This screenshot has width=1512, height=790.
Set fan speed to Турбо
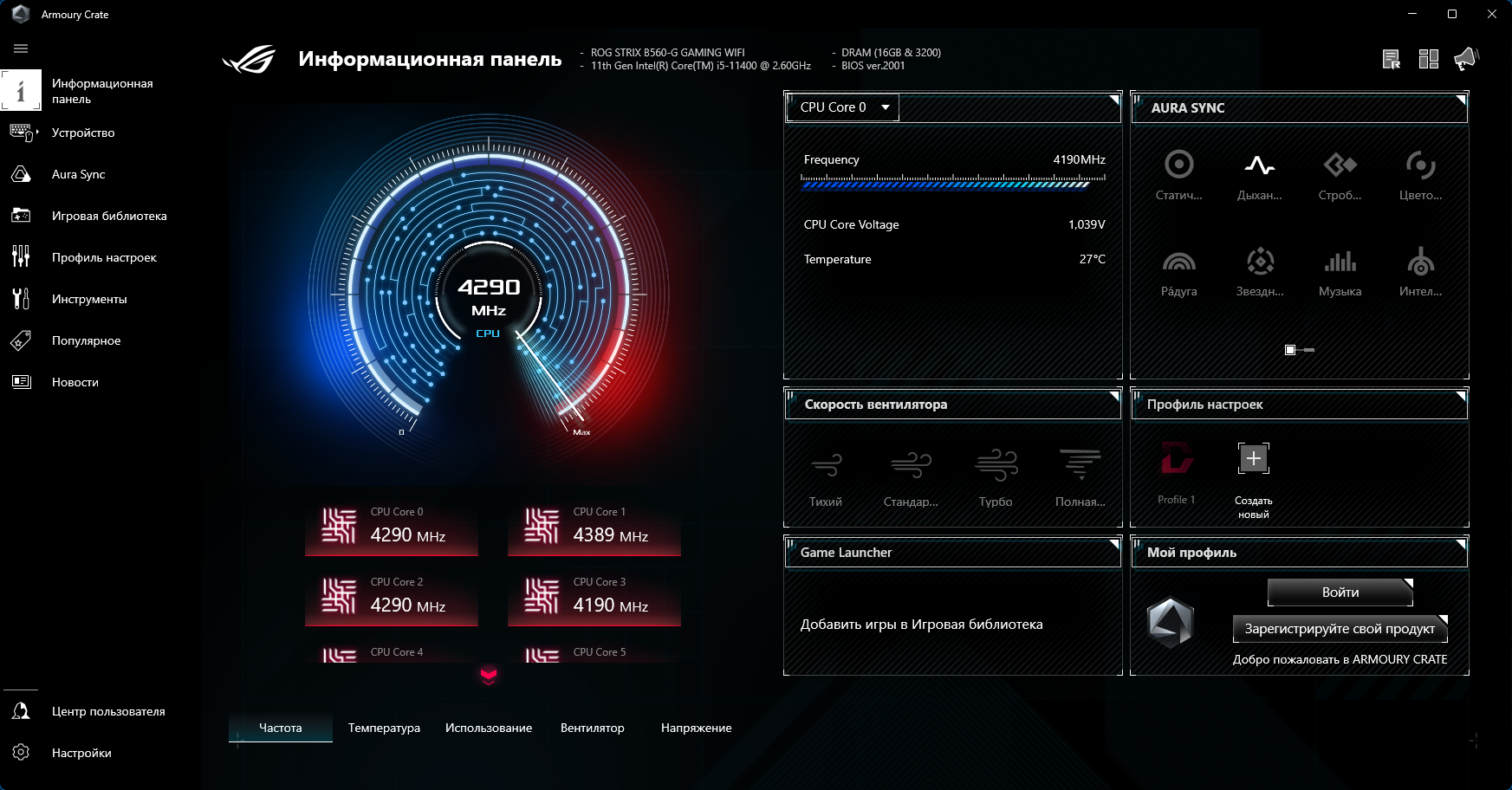996,477
